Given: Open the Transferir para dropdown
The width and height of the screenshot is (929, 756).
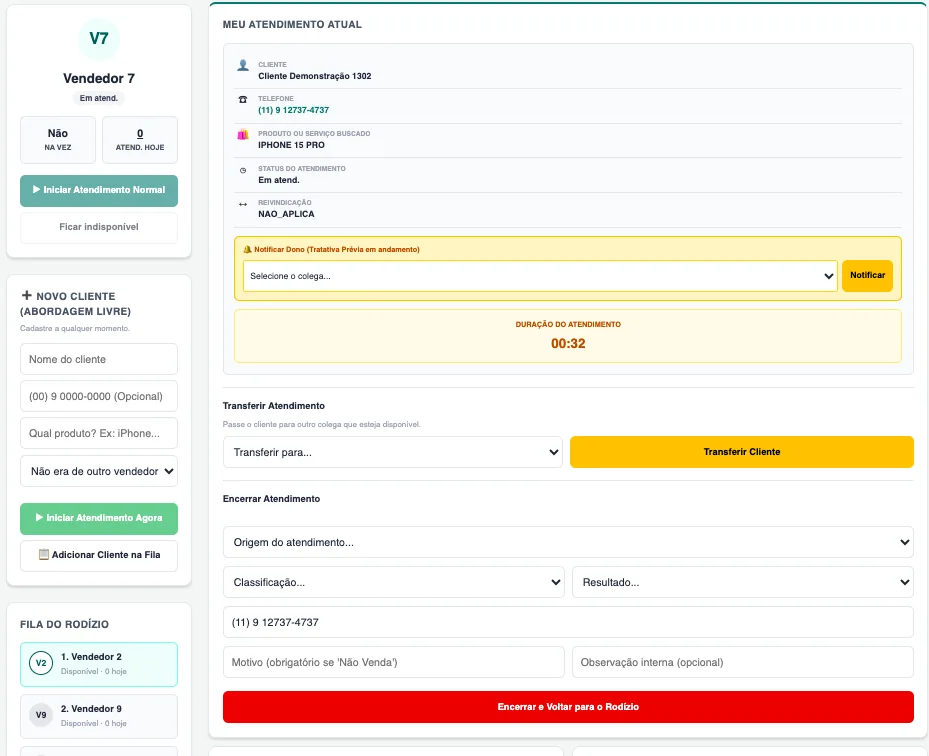Looking at the screenshot, I should point(392,452).
